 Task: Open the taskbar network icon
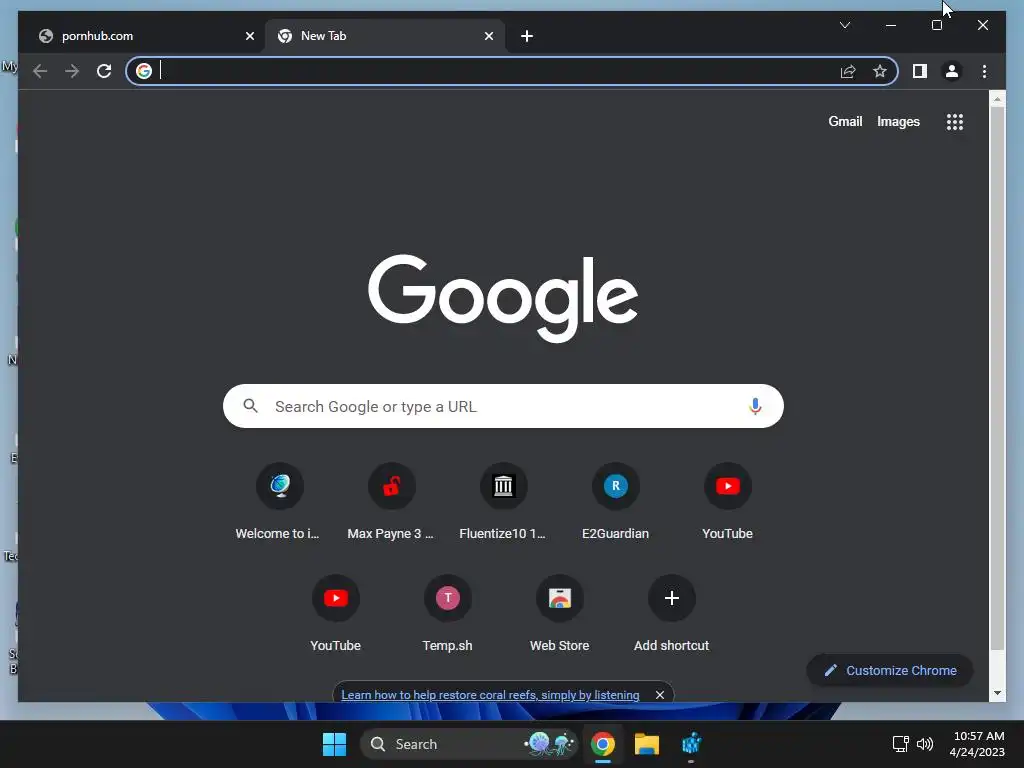point(901,744)
